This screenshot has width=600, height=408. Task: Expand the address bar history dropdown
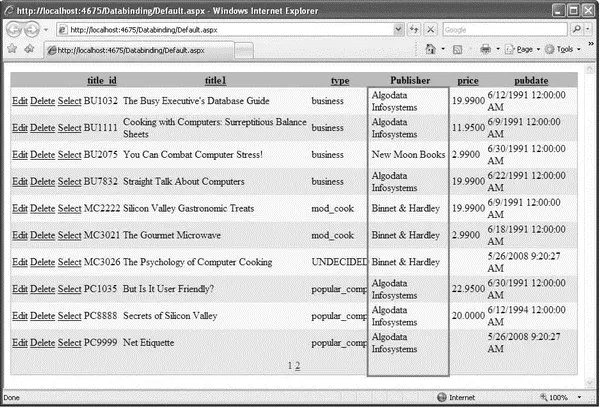pos(398,29)
